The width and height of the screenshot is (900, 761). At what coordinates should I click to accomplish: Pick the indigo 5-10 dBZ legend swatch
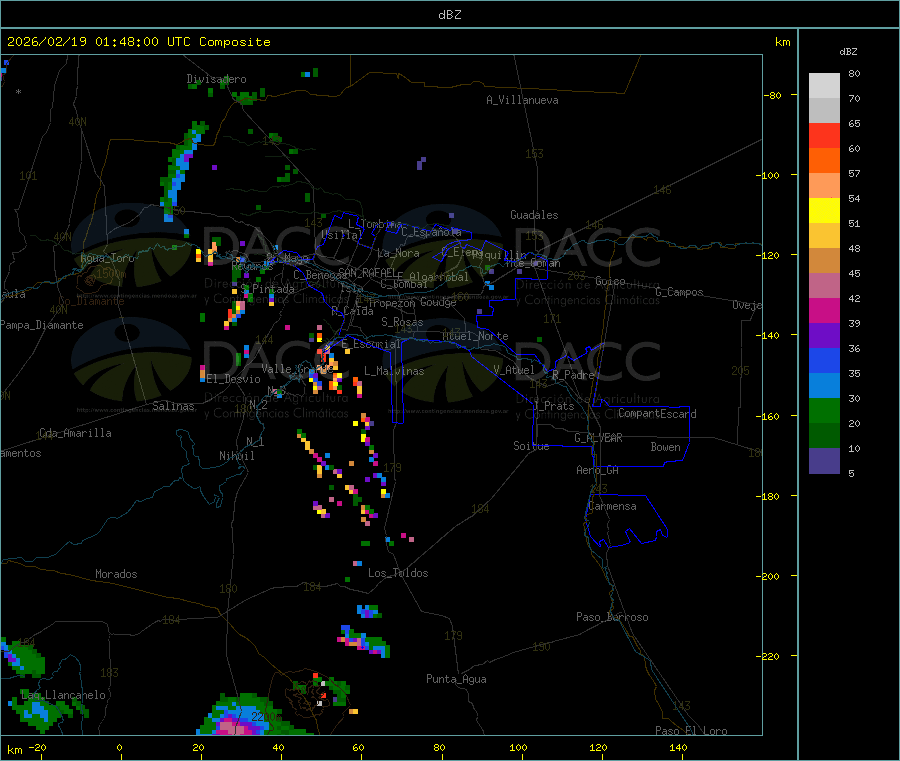coord(824,461)
